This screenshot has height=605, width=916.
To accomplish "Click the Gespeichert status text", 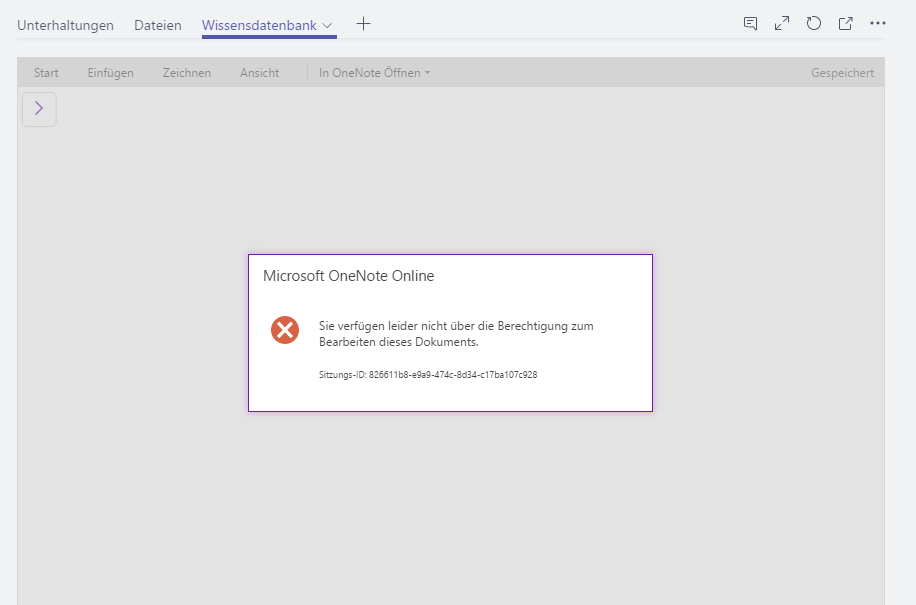I will (x=842, y=73).
